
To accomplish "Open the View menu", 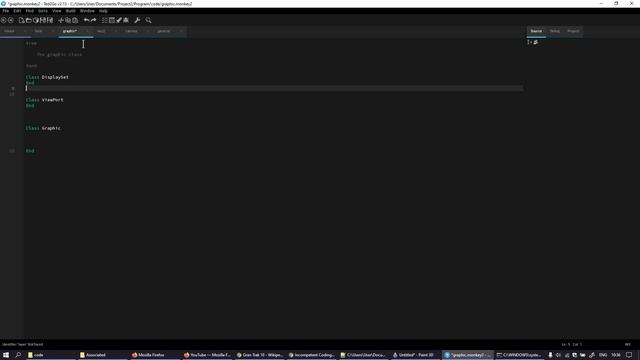I will click(56, 11).
